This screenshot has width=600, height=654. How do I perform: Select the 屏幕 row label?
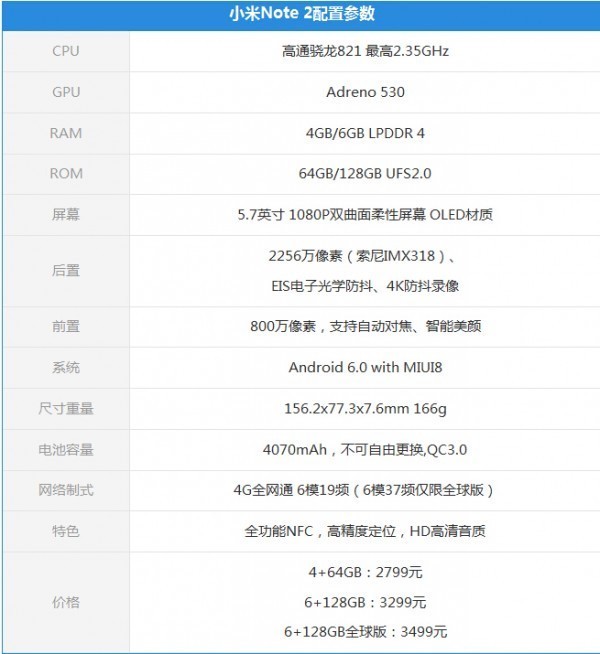click(66, 214)
